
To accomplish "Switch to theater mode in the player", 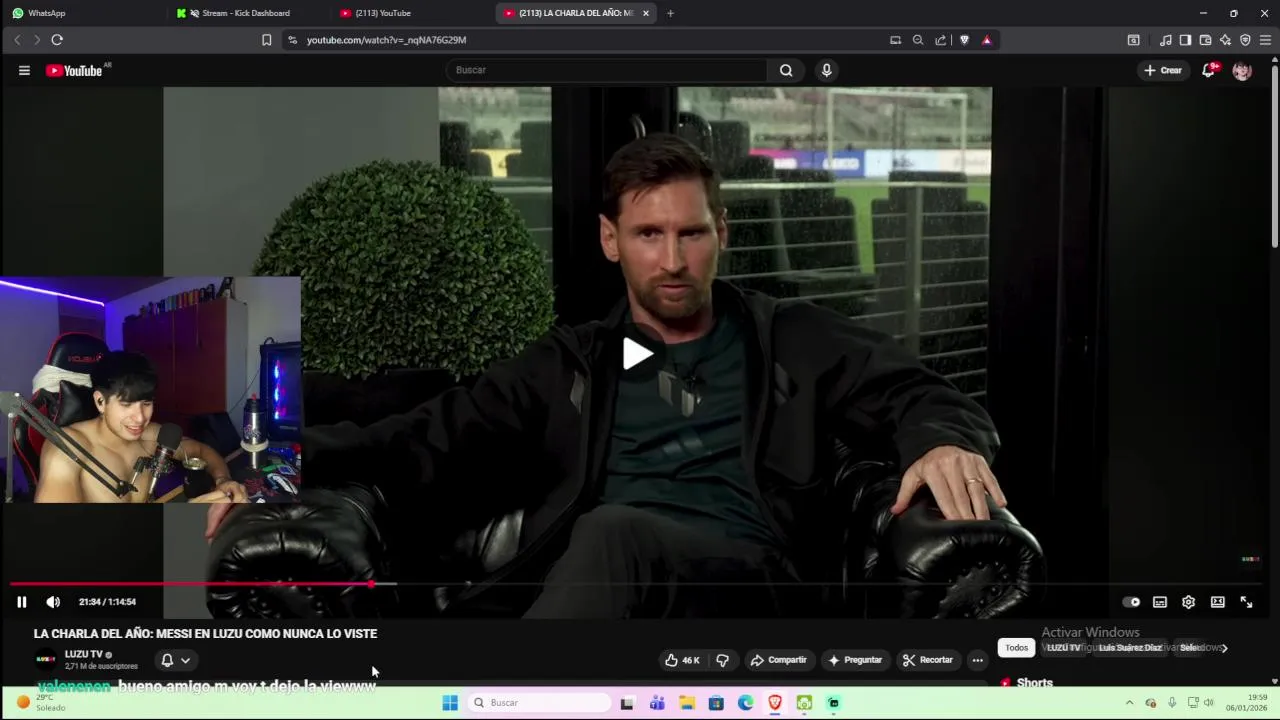I will tap(1218, 602).
